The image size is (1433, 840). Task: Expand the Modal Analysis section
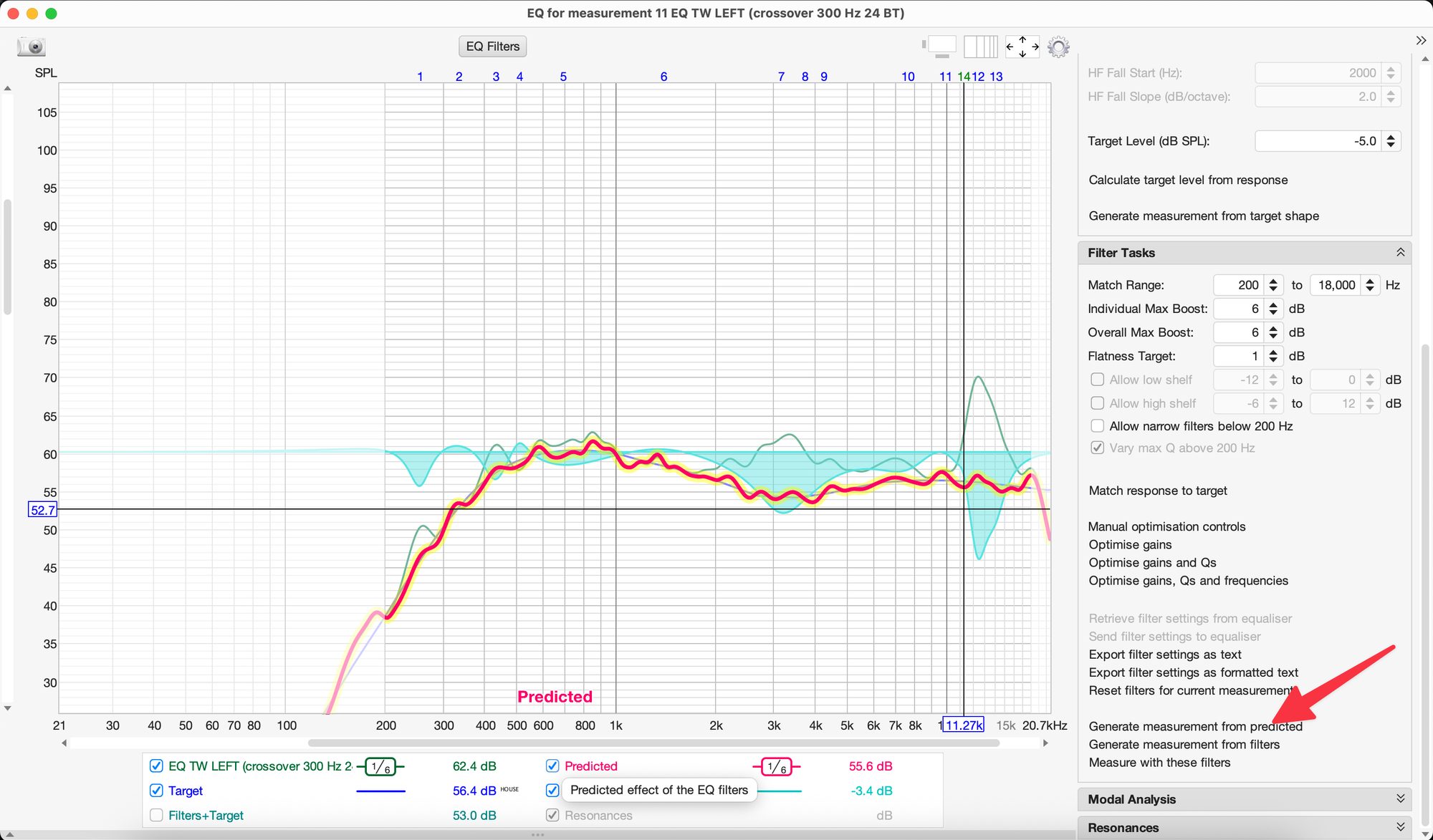pyautogui.click(x=1400, y=799)
